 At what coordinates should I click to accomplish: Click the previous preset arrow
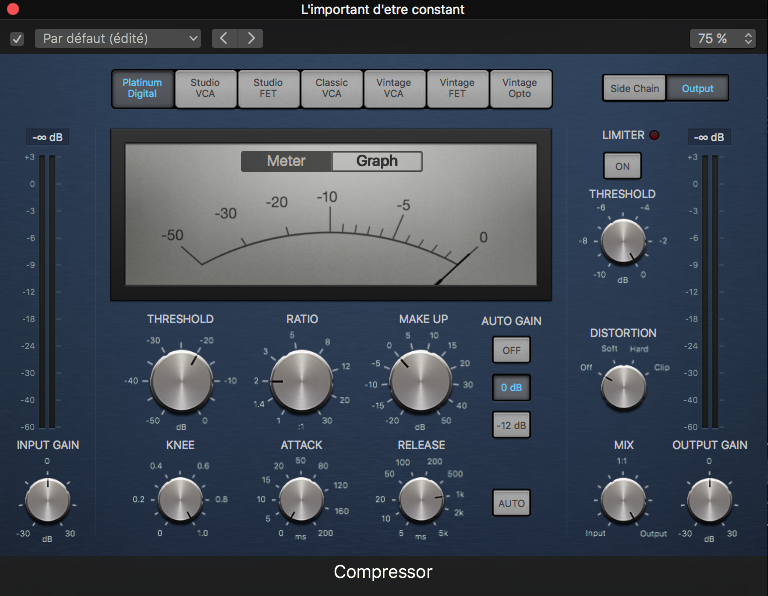coord(224,39)
